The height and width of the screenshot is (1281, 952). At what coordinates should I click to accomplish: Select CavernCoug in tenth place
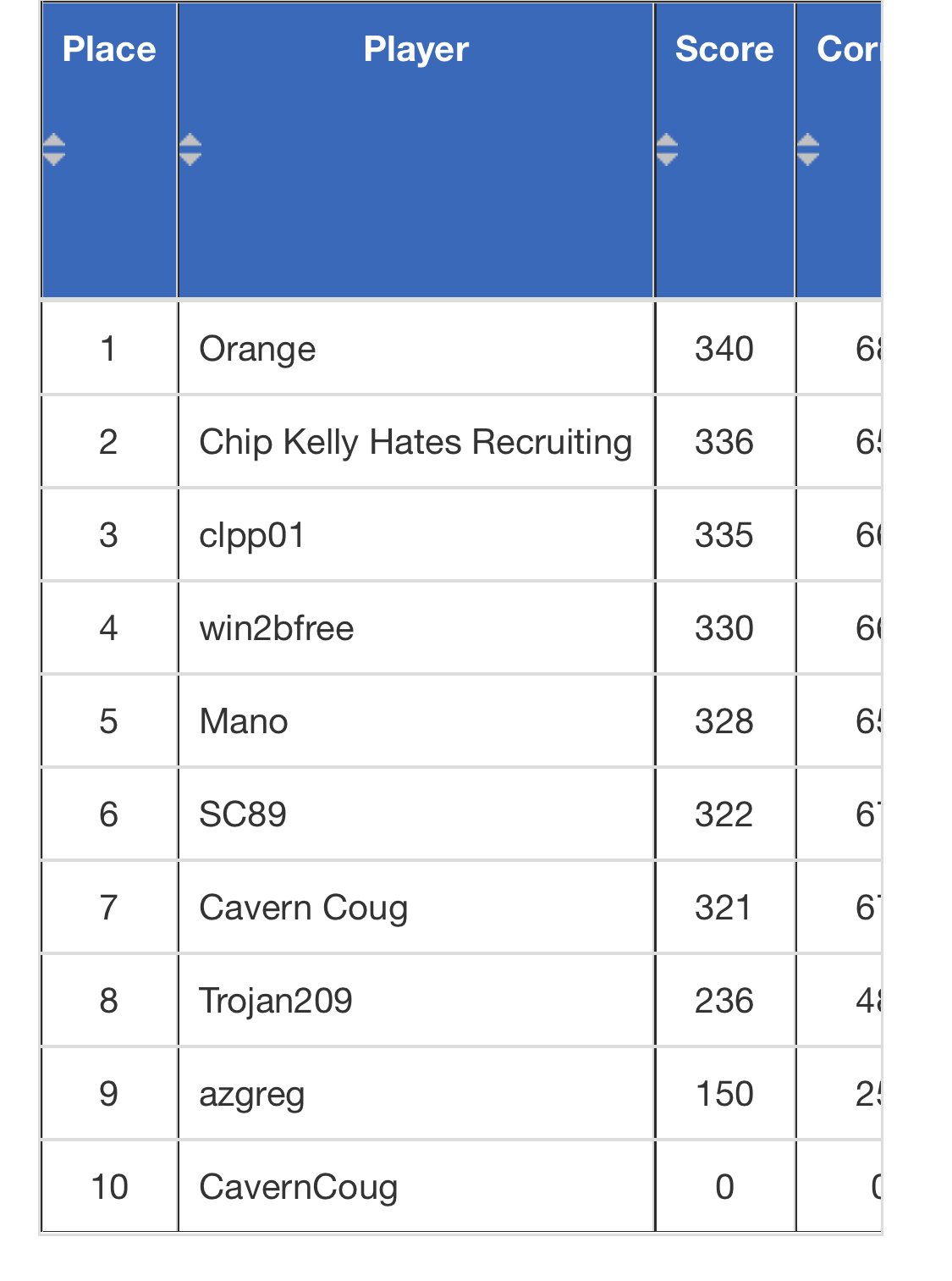tap(299, 1187)
